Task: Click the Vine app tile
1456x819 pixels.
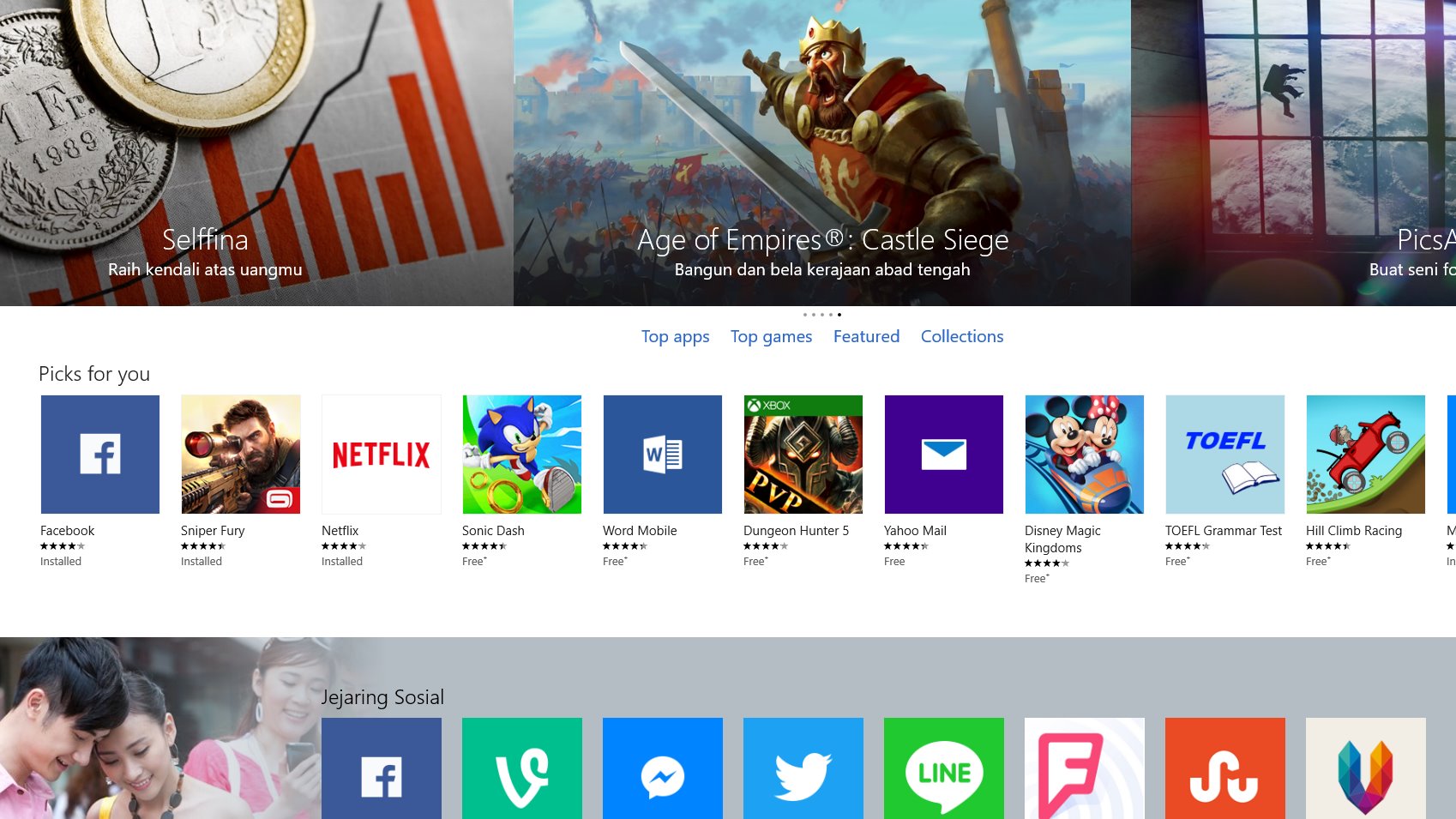Action: pyautogui.click(x=522, y=768)
